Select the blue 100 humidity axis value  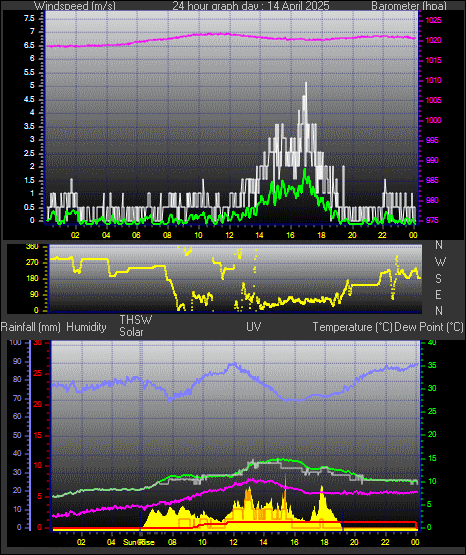[15, 342]
